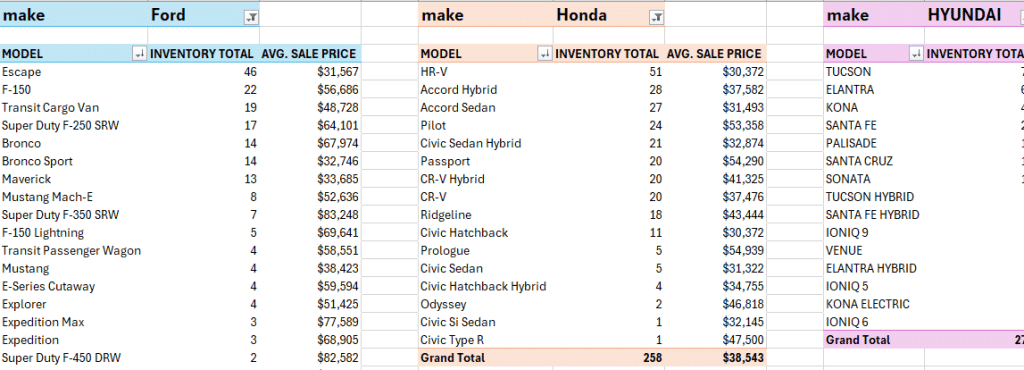Select Honda grand total average $38,543
This screenshot has height=370, width=1024.
716,358
